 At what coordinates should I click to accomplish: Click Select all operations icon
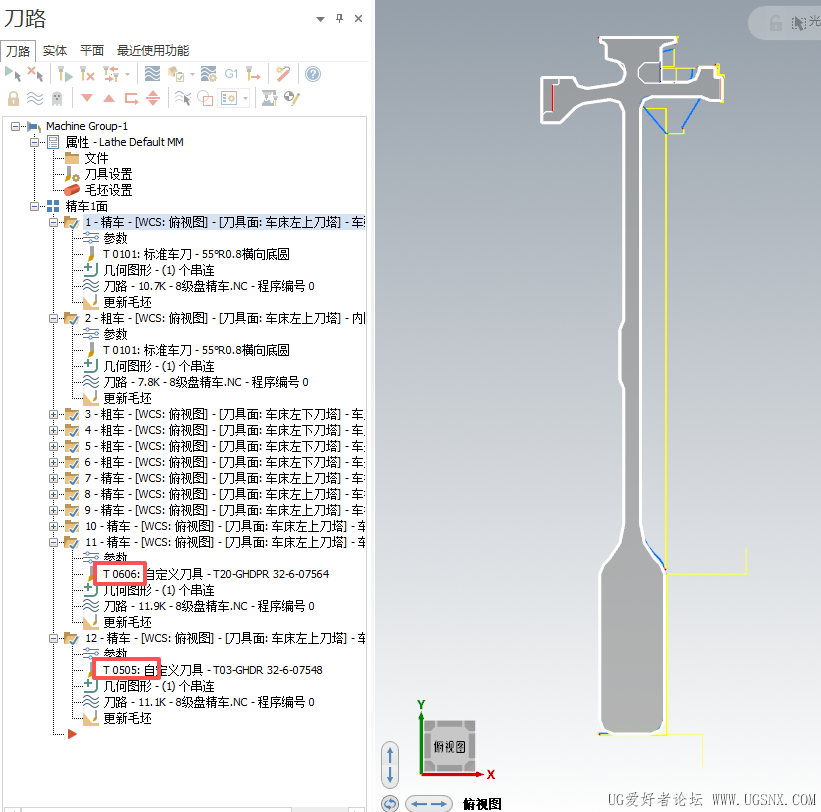[x=13, y=74]
